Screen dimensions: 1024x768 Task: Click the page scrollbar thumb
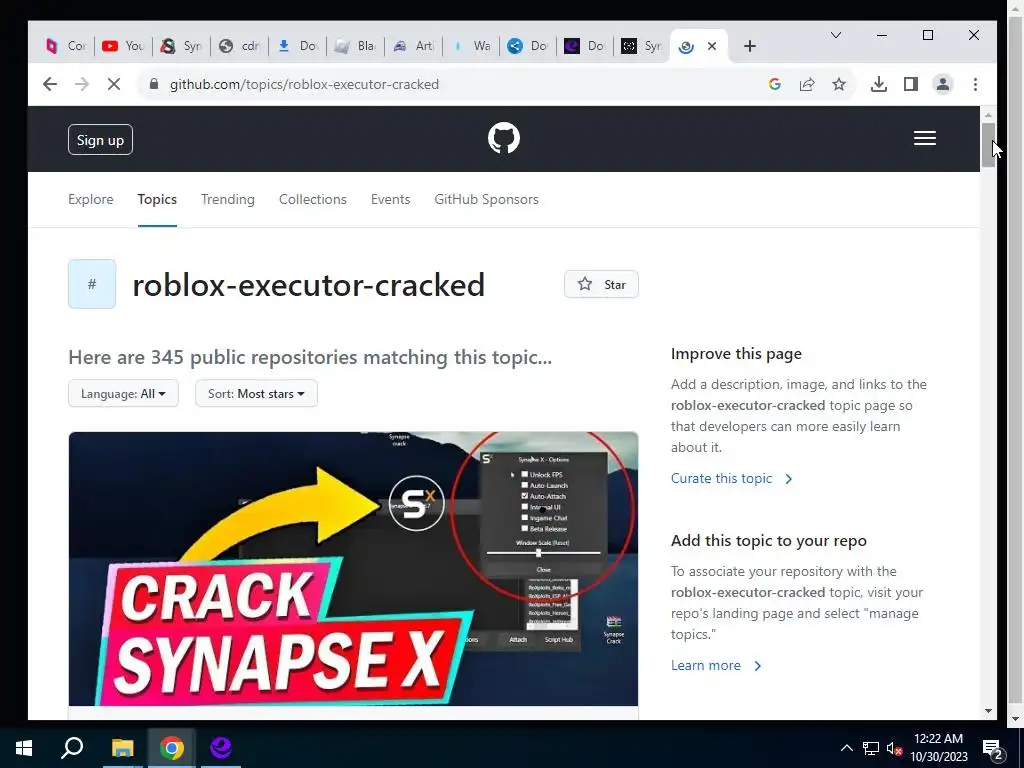tap(988, 145)
